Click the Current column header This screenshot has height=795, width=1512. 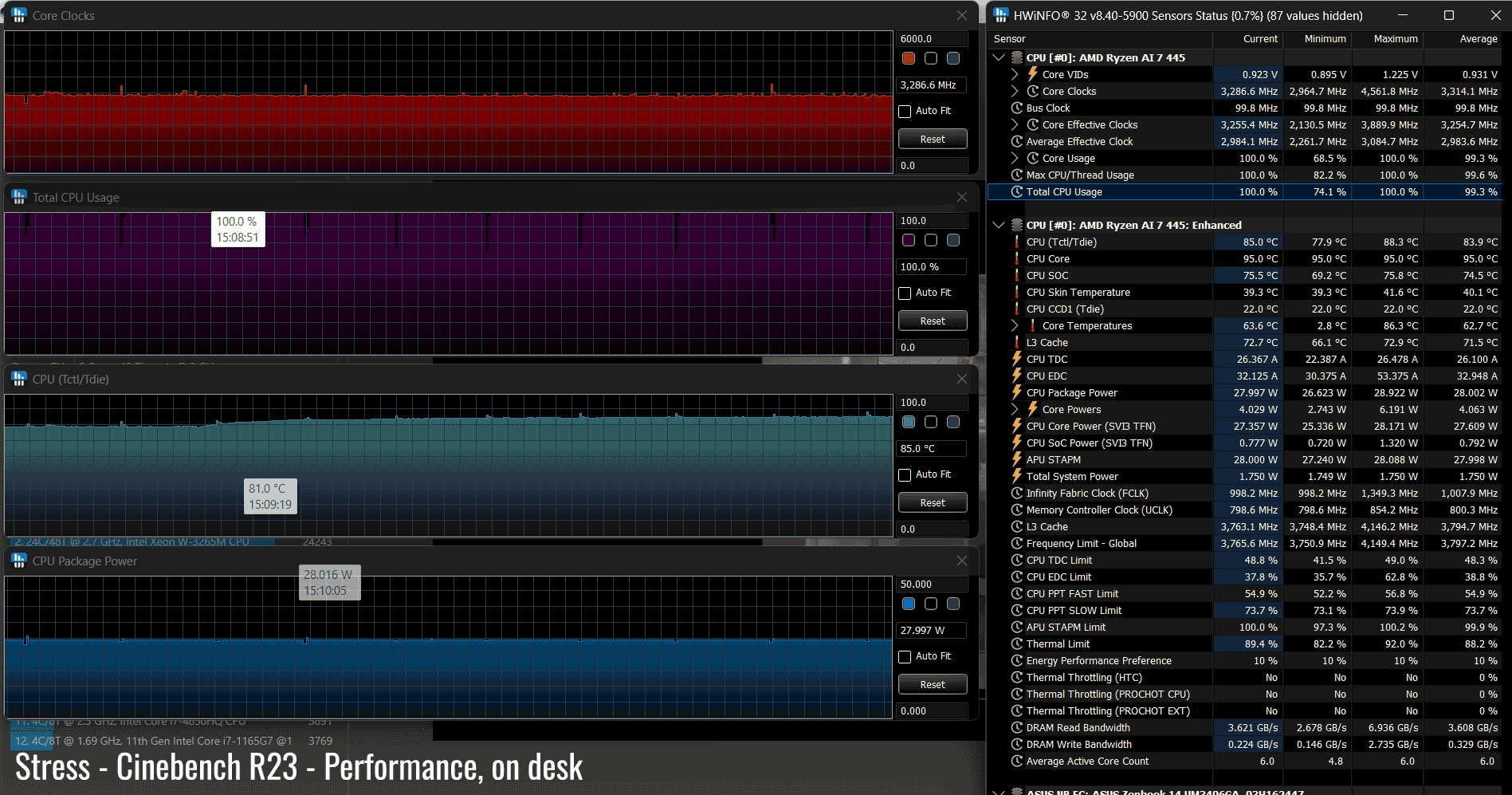pyautogui.click(x=1248, y=38)
